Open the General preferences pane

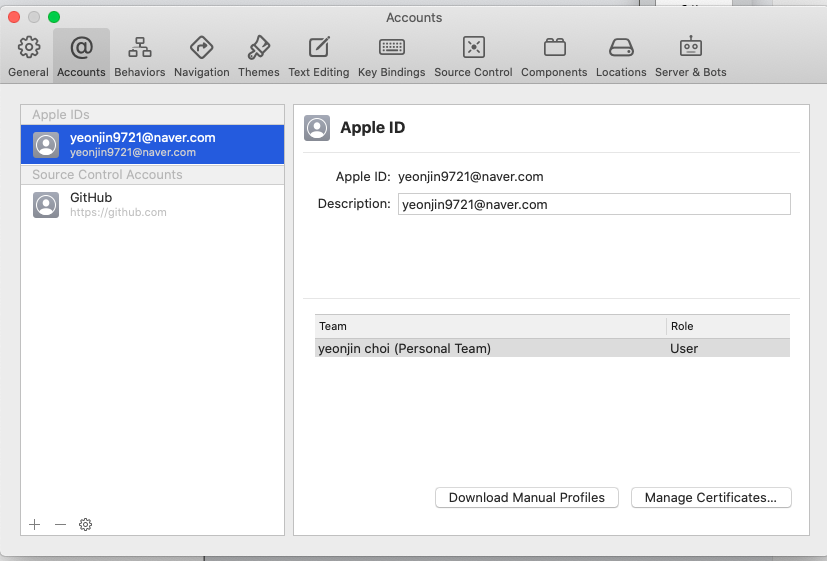[28, 57]
